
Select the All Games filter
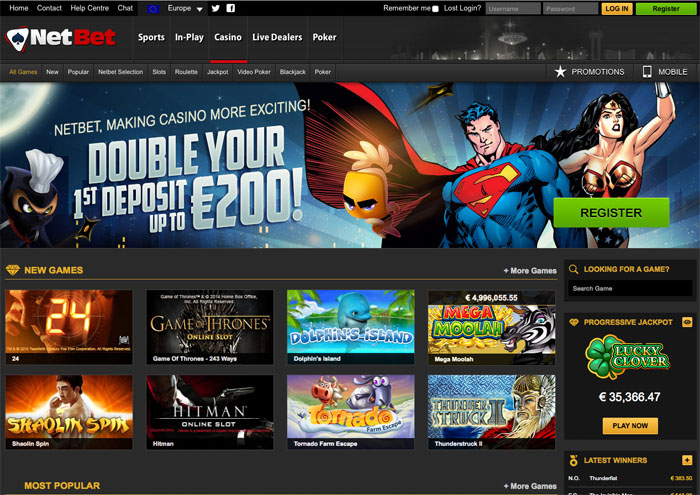pyautogui.click(x=23, y=72)
